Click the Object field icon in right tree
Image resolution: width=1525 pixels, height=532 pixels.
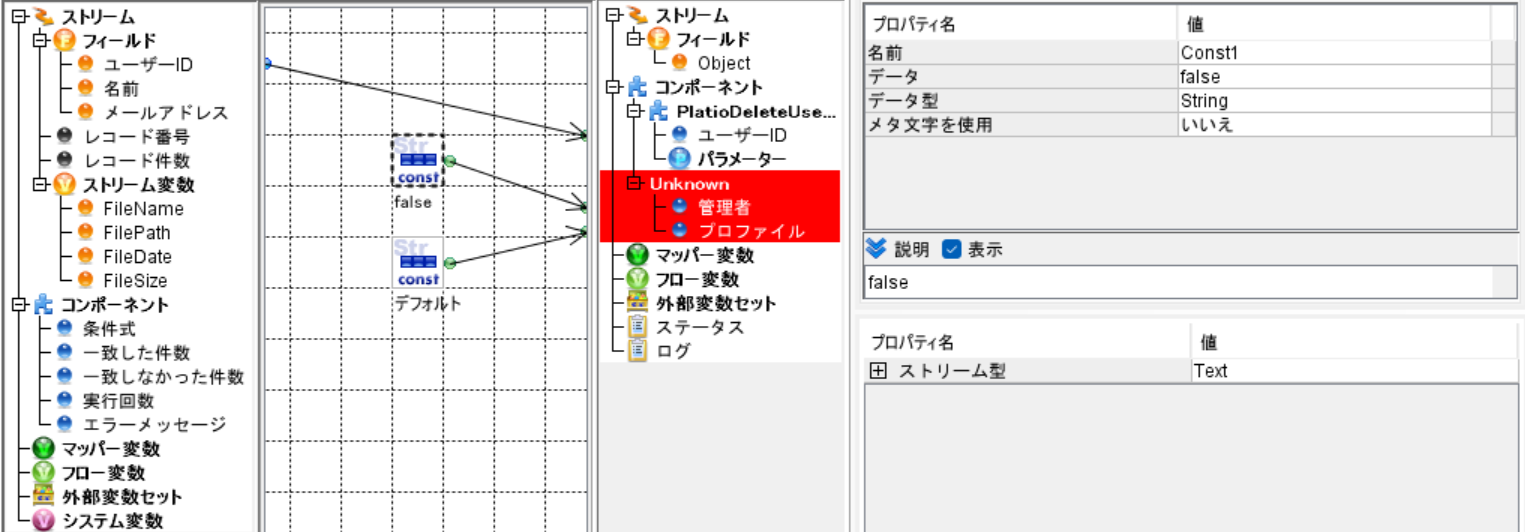click(x=679, y=63)
